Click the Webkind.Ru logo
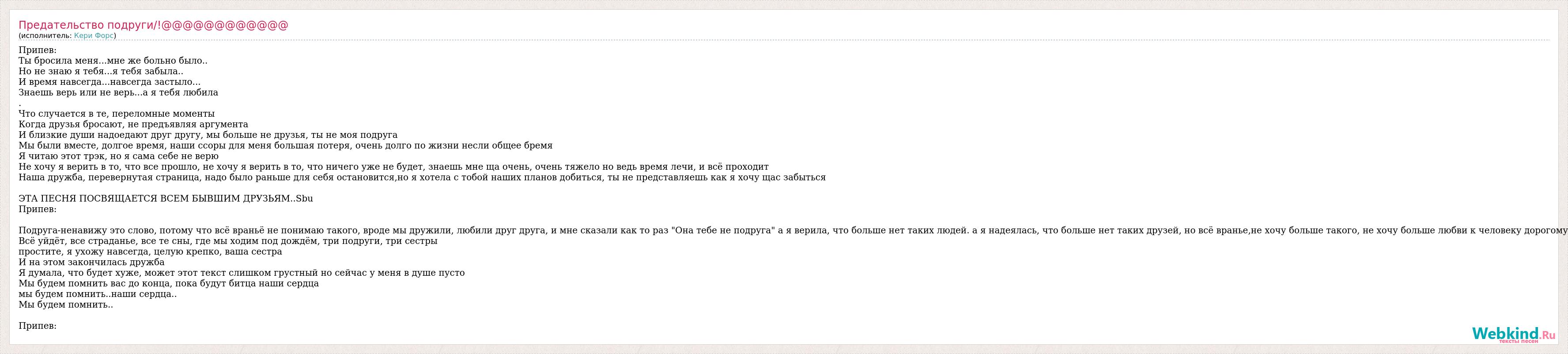Viewport: 1568px width, 354px height. (x=1513, y=334)
